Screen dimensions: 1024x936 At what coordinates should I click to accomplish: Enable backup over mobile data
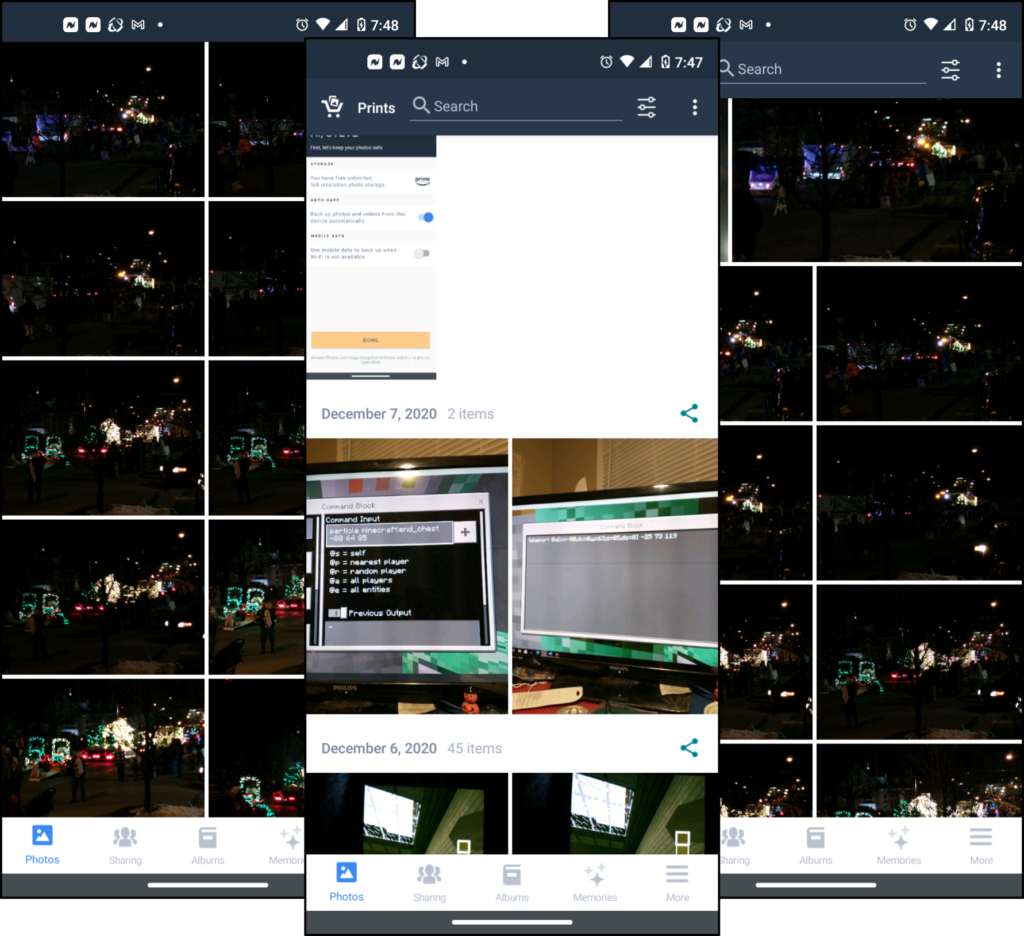tap(422, 253)
